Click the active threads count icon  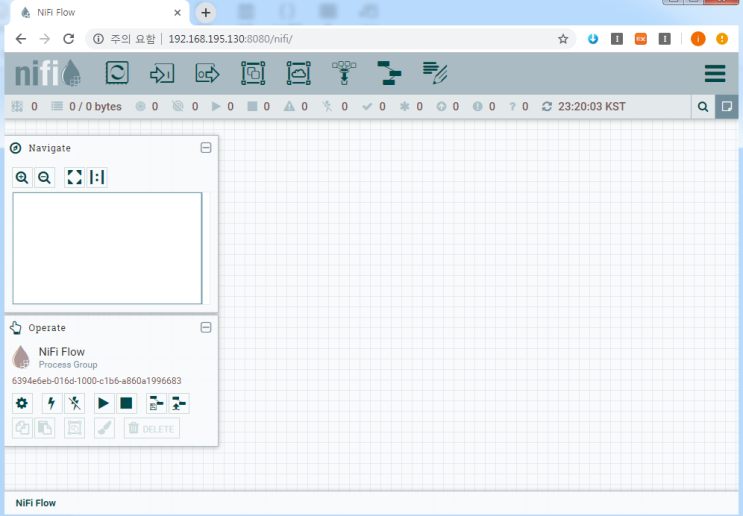click(x=17, y=107)
